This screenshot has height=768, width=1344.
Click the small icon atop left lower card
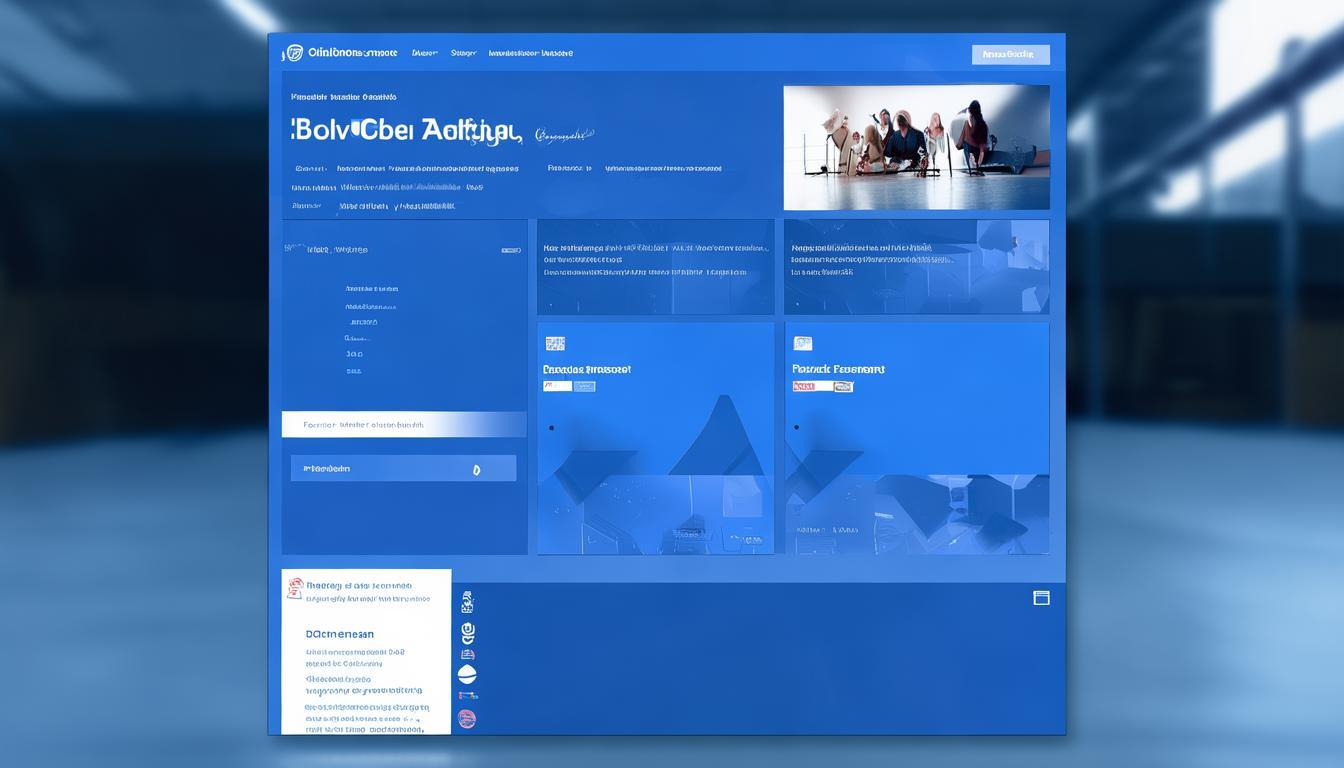tap(555, 343)
